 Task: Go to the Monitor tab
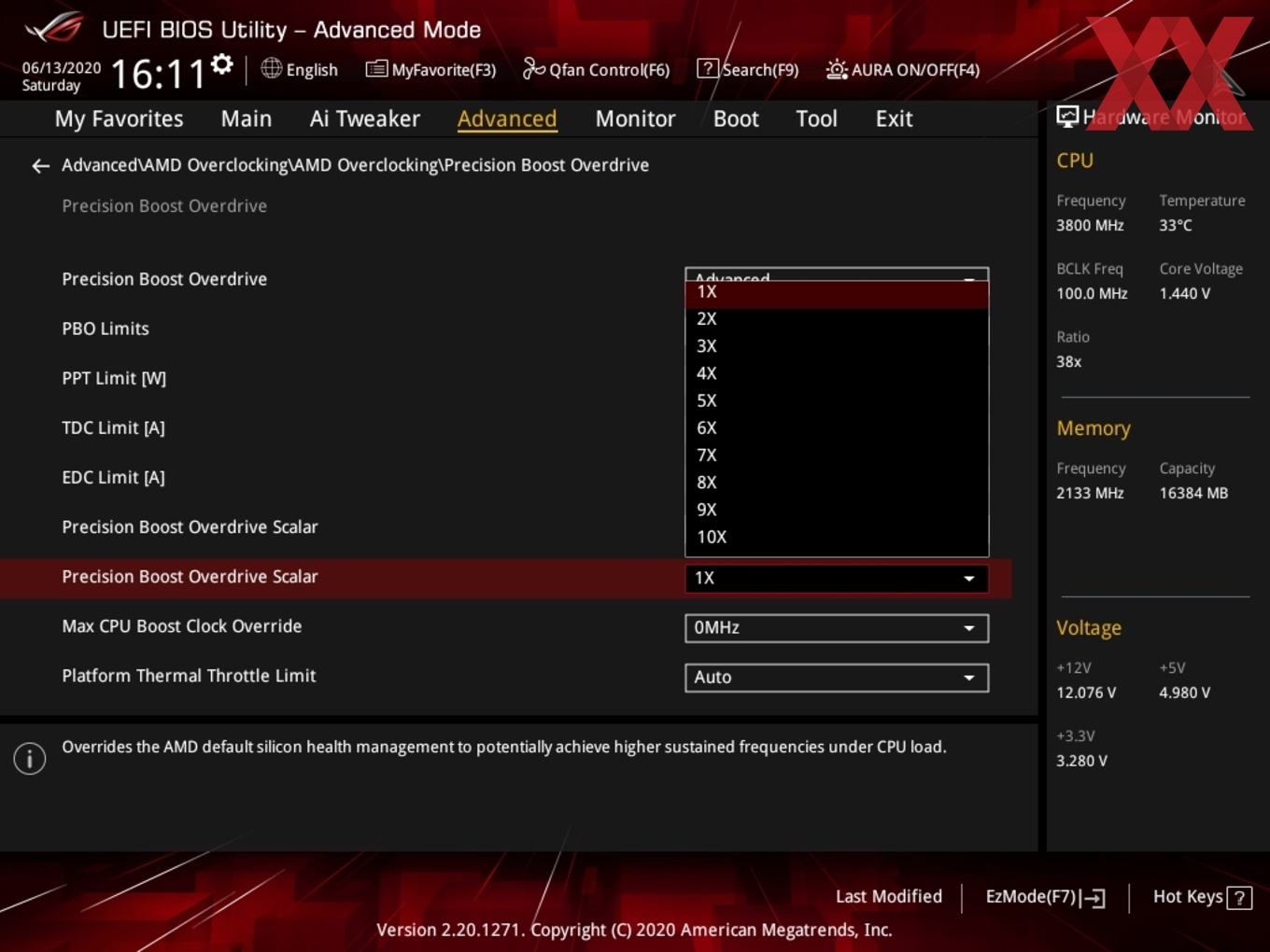(x=635, y=119)
